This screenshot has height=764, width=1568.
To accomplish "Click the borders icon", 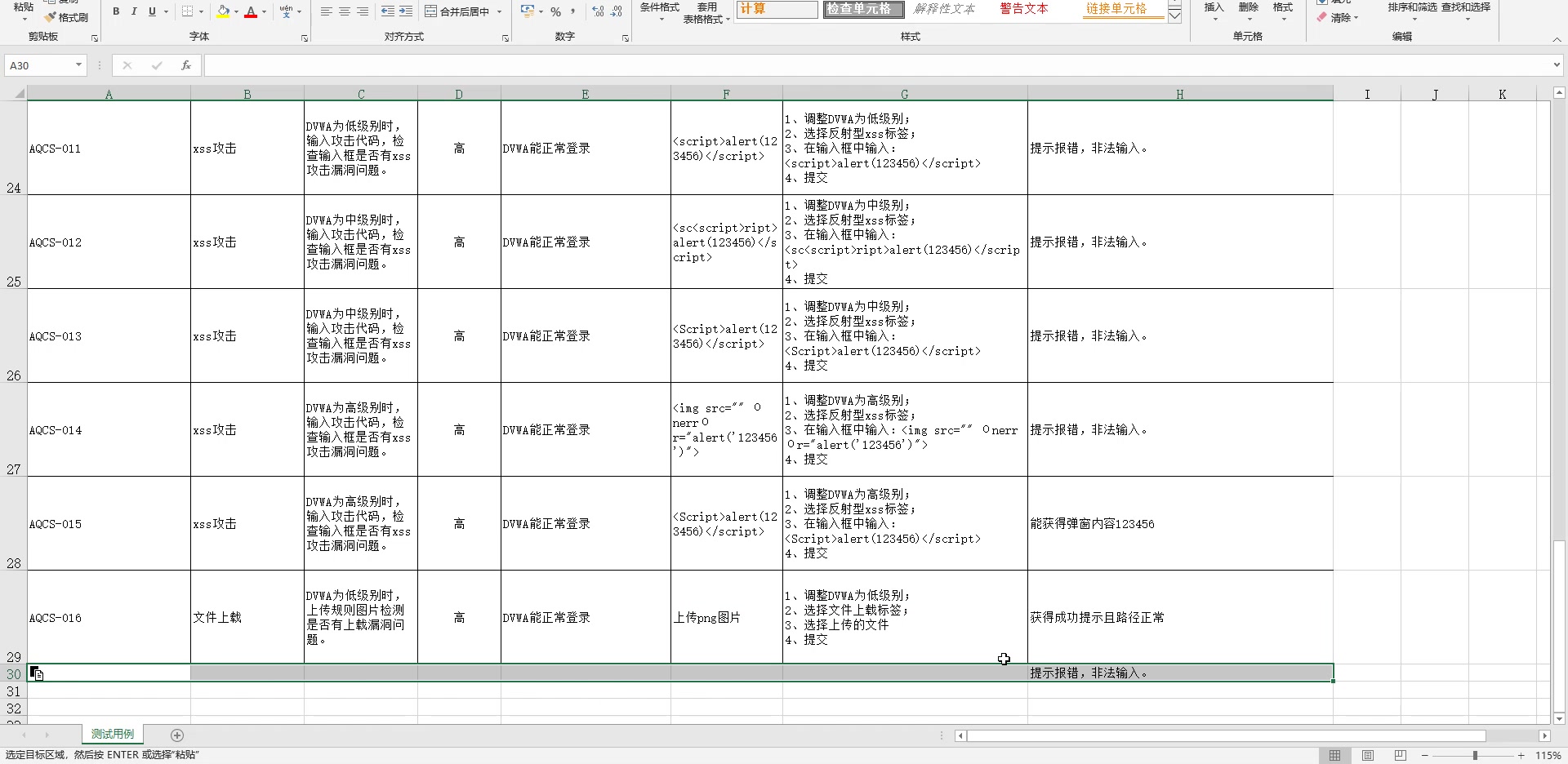I will click(x=187, y=11).
